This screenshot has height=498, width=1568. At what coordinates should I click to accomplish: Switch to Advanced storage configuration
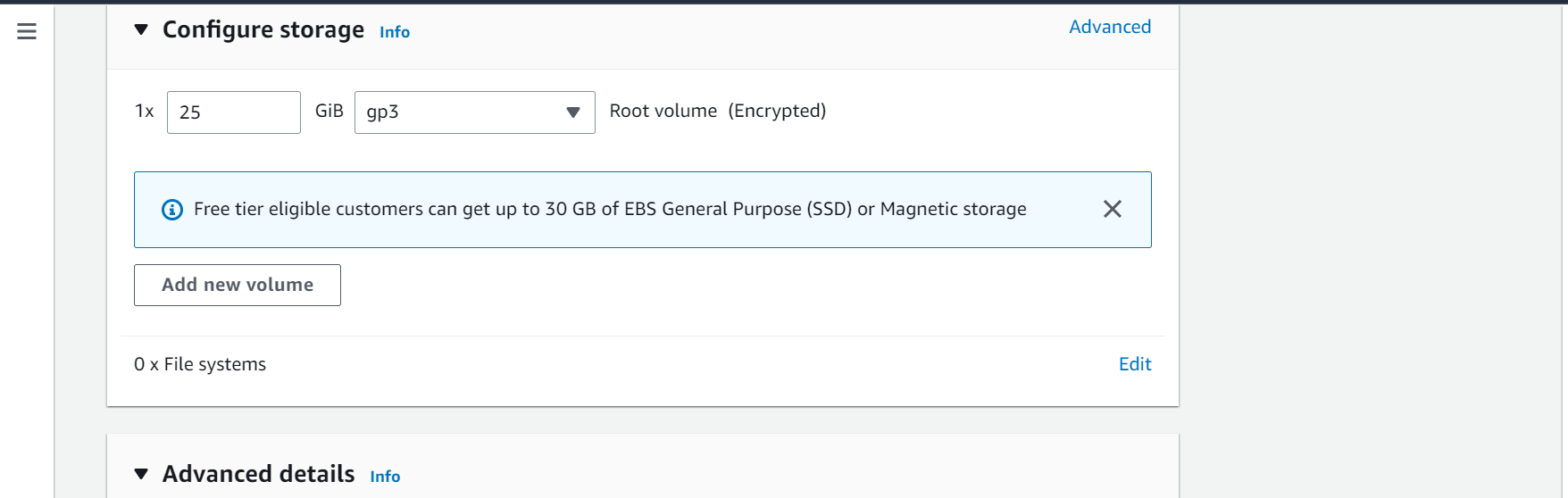tap(1110, 27)
